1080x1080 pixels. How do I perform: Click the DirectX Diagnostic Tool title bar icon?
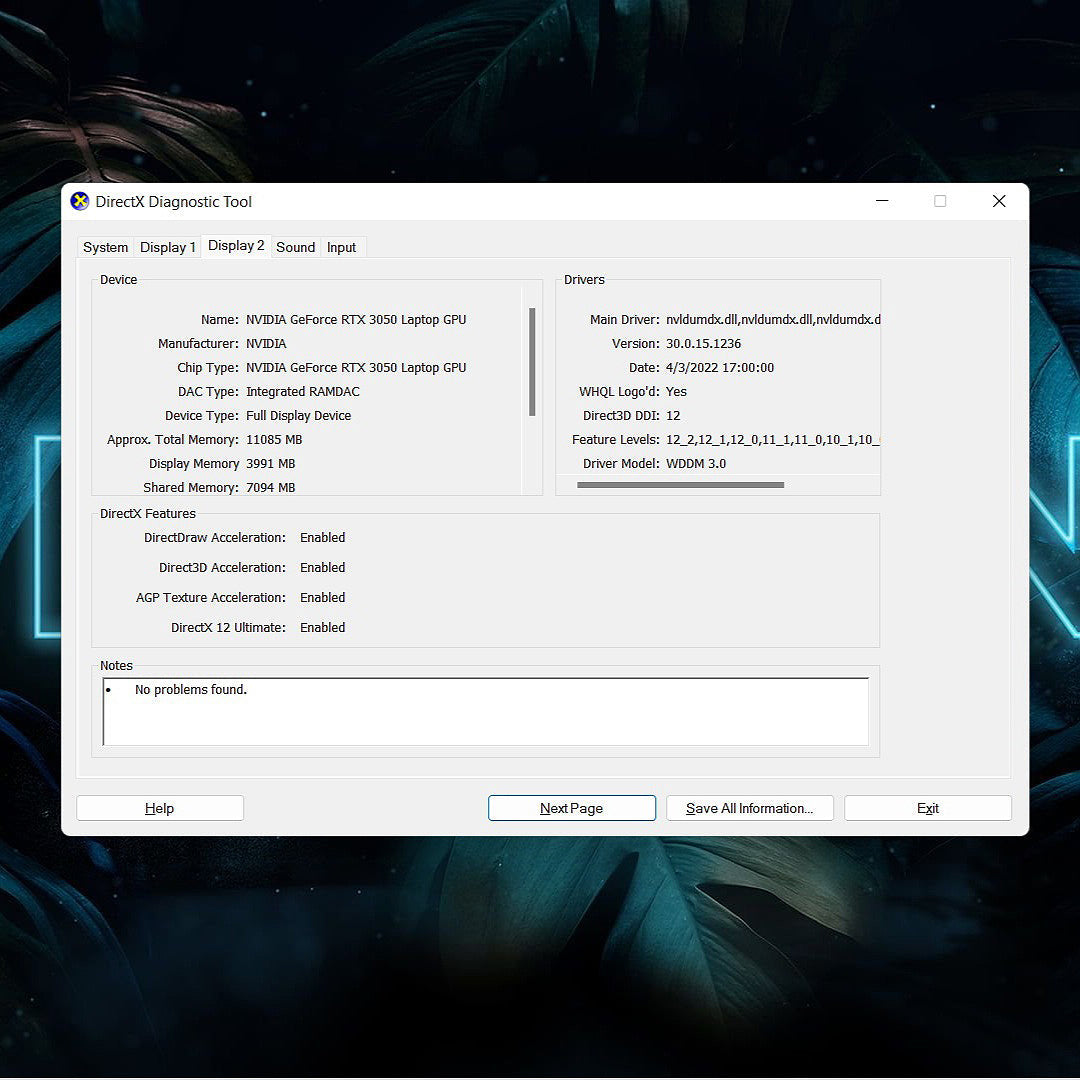pos(81,201)
